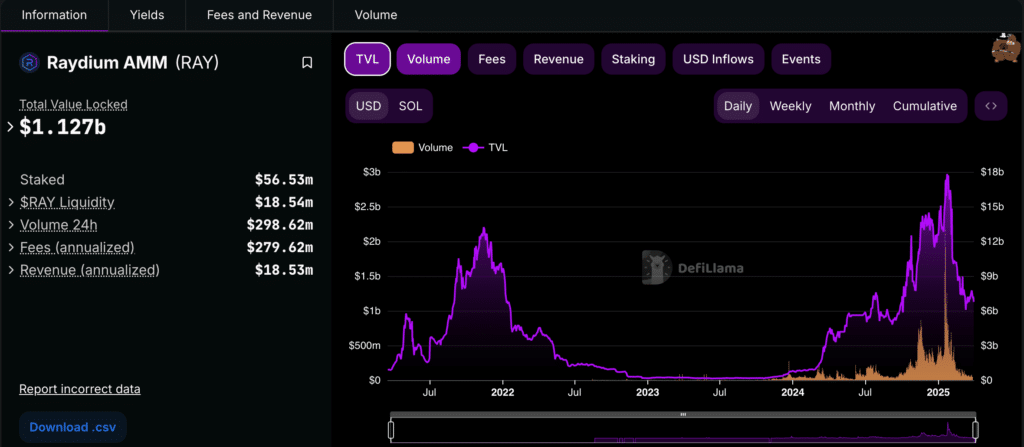Click the range slider top grip bar
1024x447 pixels.
click(683, 414)
